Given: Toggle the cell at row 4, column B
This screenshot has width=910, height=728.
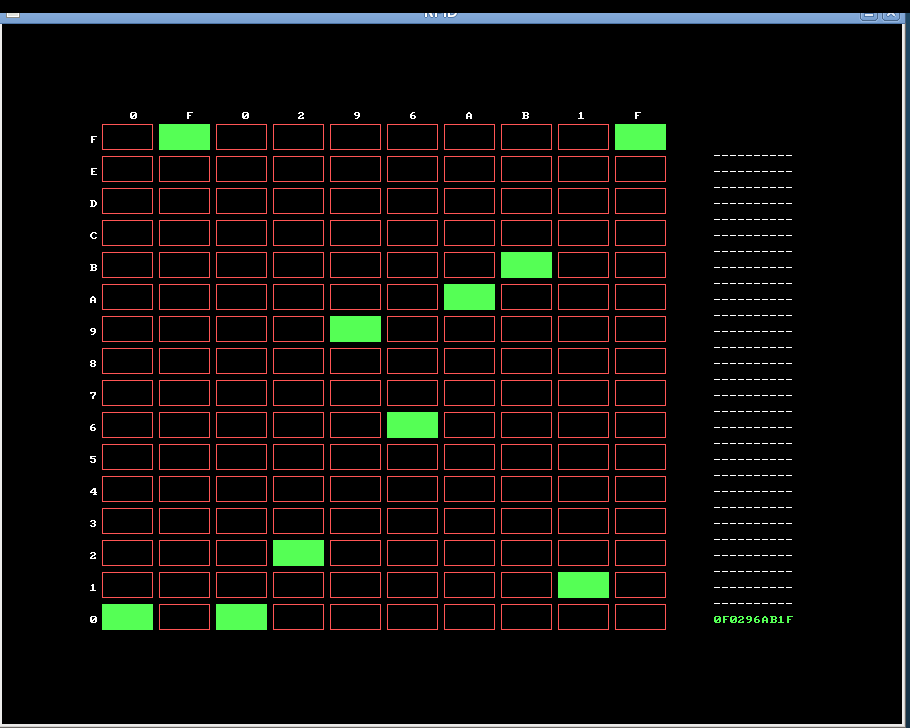Looking at the screenshot, I should [526, 489].
